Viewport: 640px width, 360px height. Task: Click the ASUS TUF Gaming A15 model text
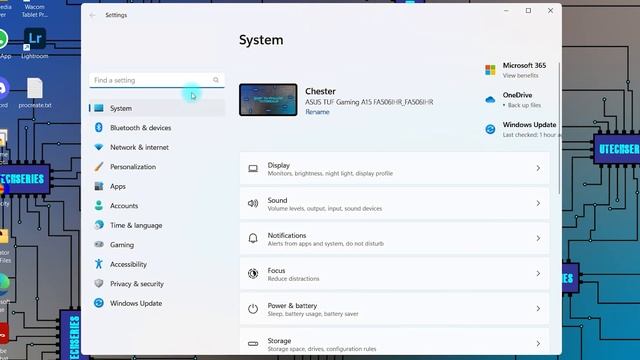369,102
